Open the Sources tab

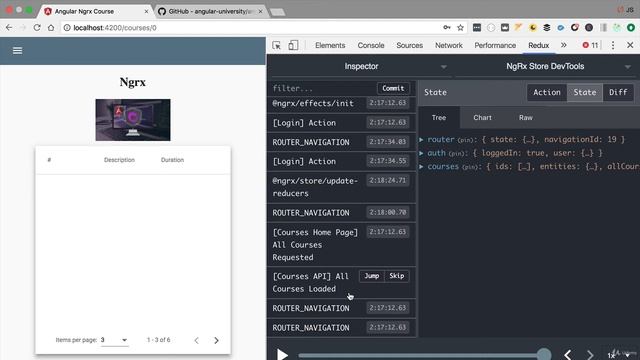pos(409,45)
